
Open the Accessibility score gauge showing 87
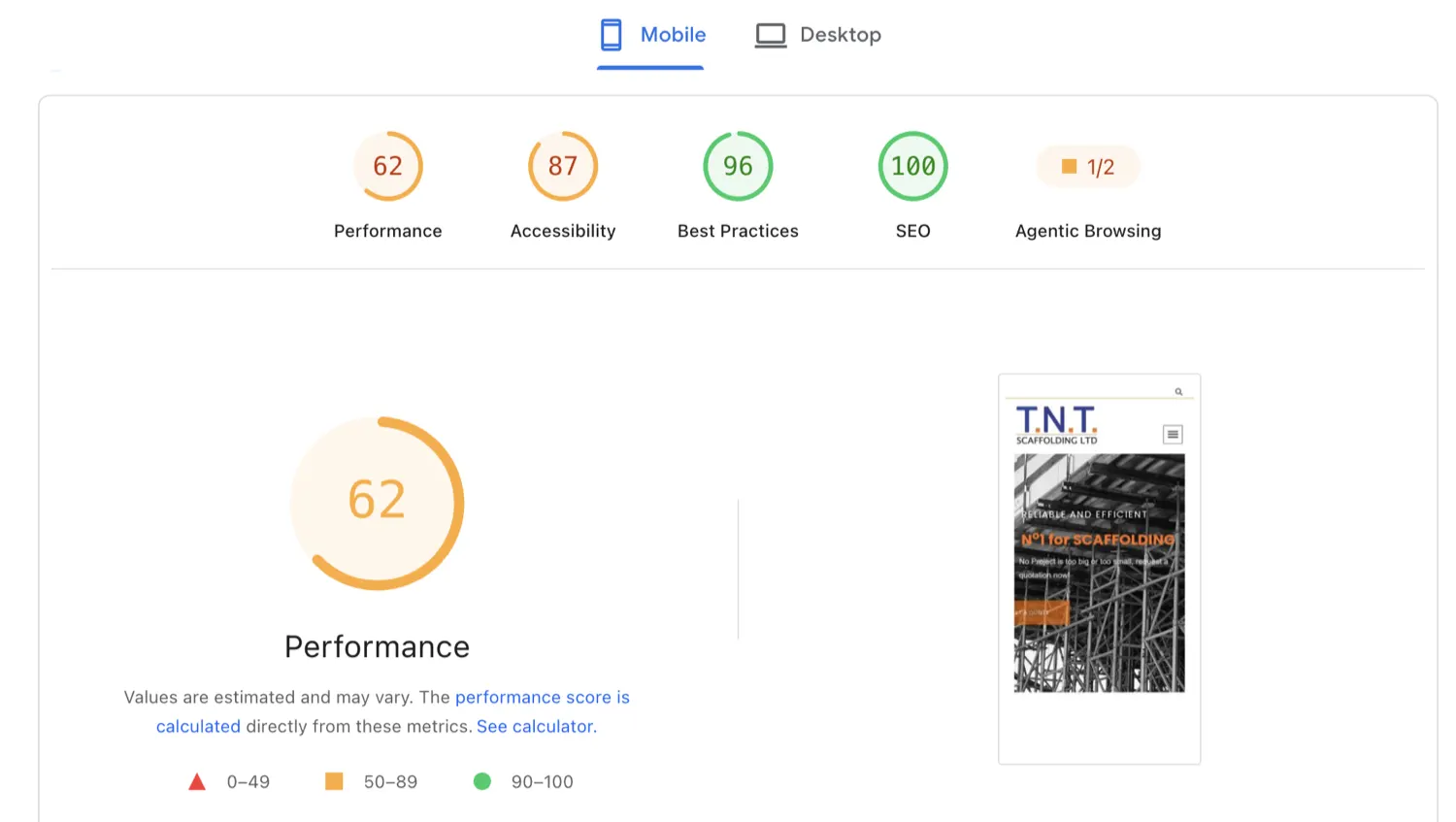pyautogui.click(x=563, y=166)
